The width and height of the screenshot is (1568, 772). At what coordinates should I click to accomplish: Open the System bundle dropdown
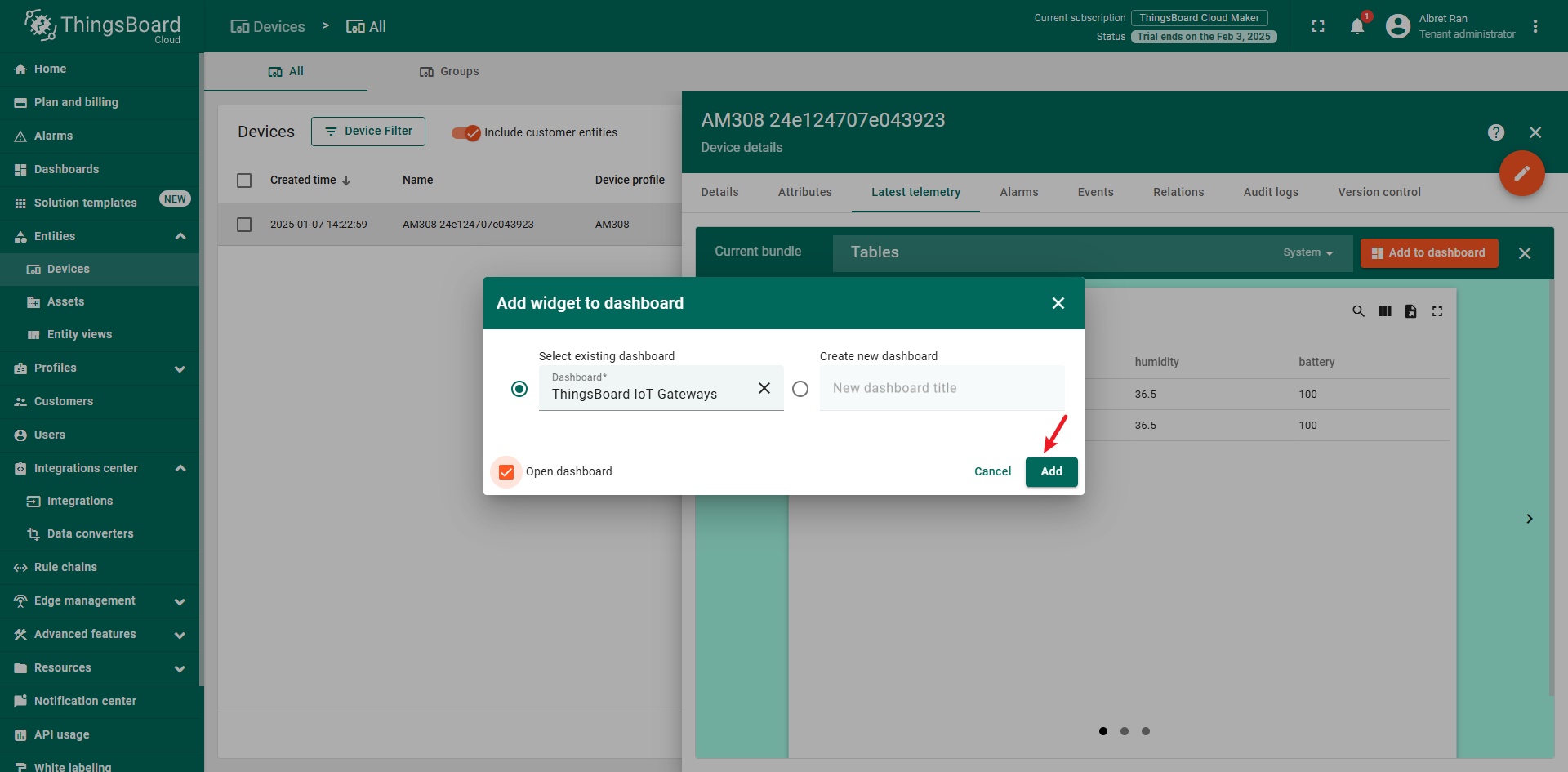pos(1308,253)
